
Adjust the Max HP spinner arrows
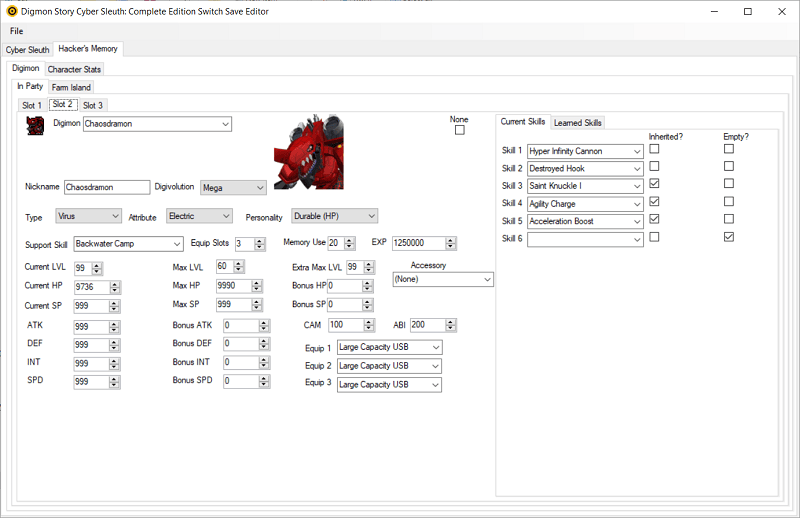click(x=257, y=286)
